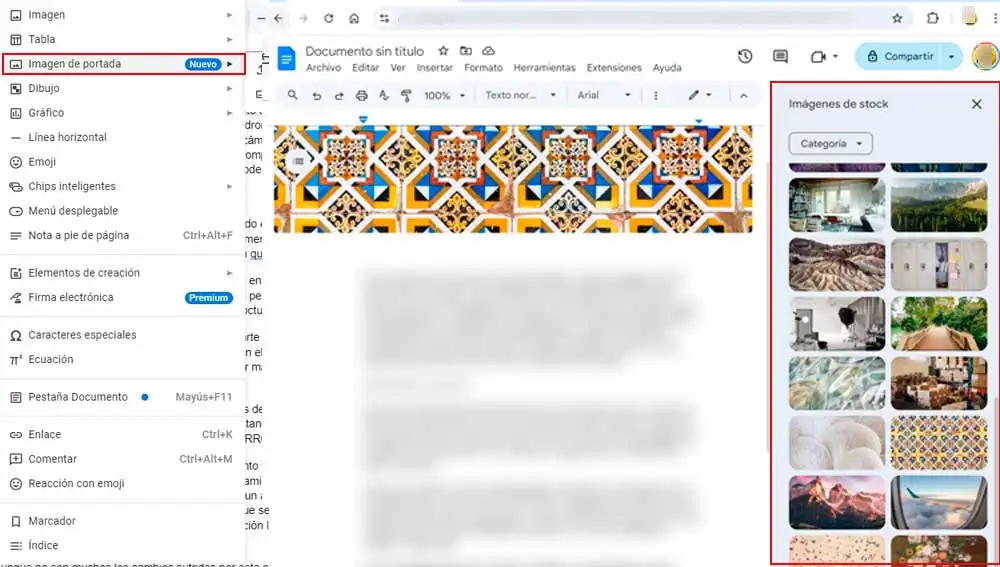Click the move to folder icon

tap(466, 51)
